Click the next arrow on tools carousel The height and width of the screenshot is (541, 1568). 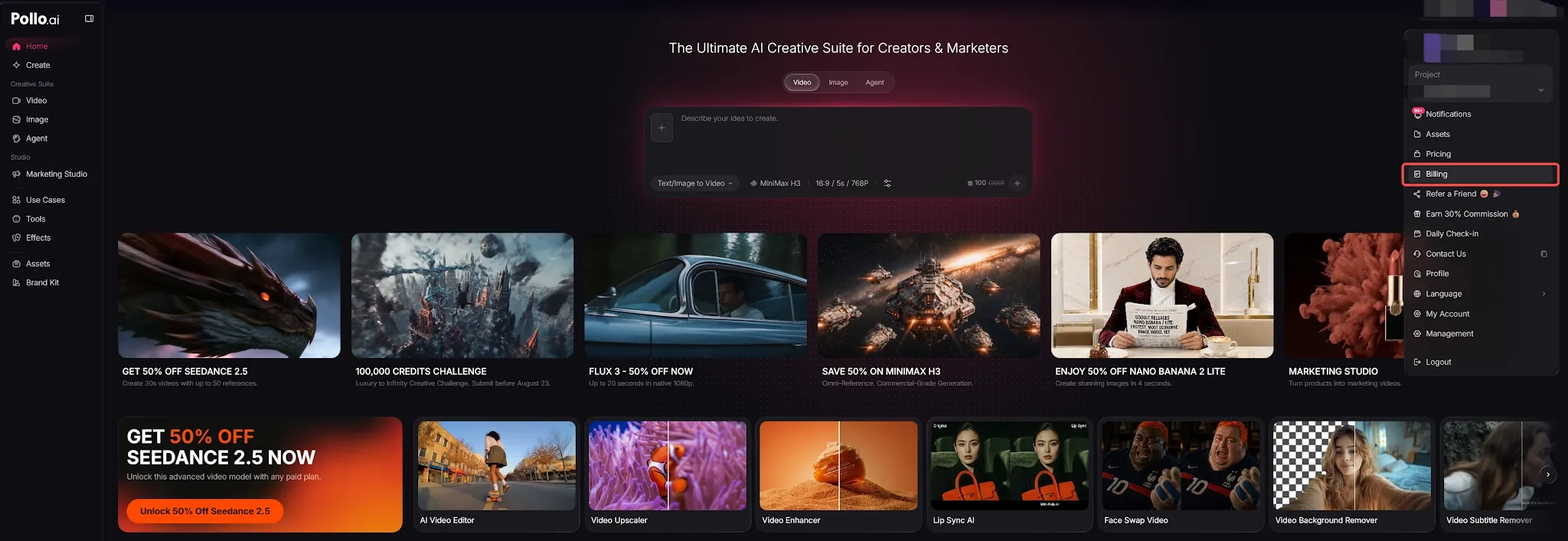[1548, 474]
